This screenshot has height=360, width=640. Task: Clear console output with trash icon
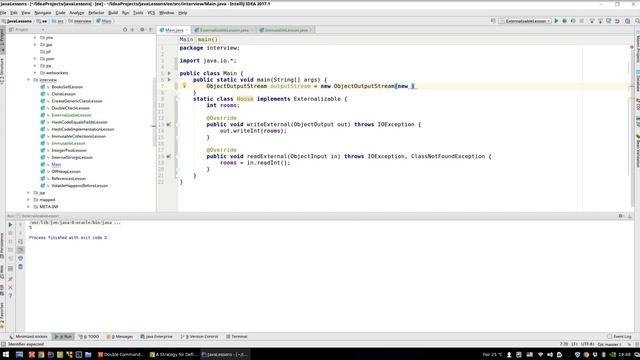coord(20,267)
